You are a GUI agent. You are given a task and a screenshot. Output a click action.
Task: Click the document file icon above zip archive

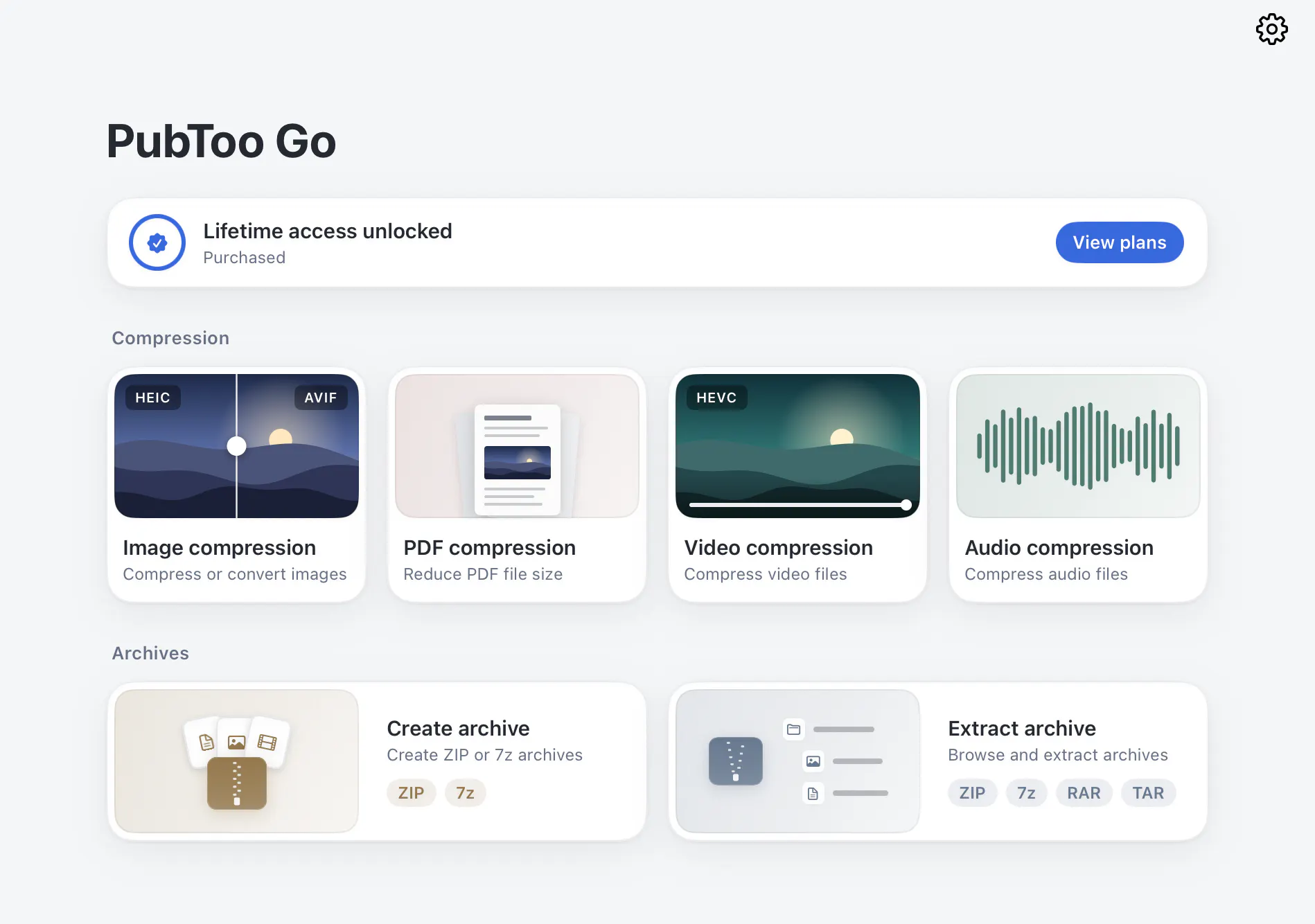pos(206,743)
